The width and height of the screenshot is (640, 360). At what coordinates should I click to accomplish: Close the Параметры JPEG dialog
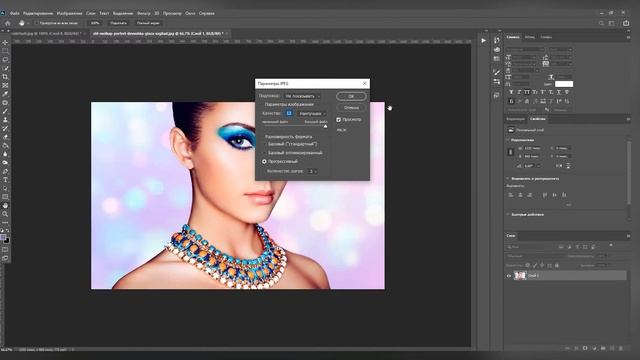coord(365,83)
